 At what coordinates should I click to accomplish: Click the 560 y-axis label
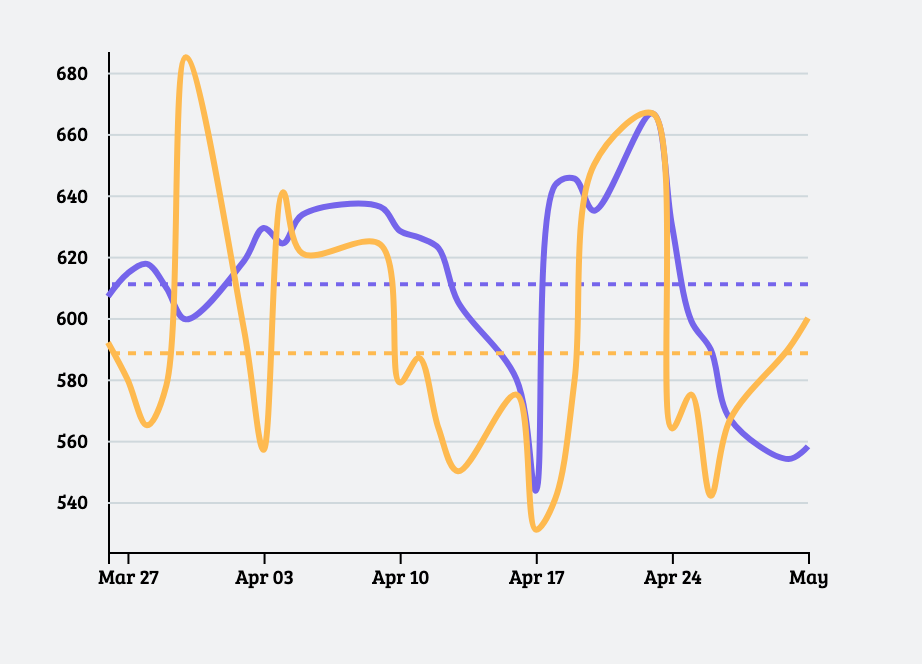[74, 442]
